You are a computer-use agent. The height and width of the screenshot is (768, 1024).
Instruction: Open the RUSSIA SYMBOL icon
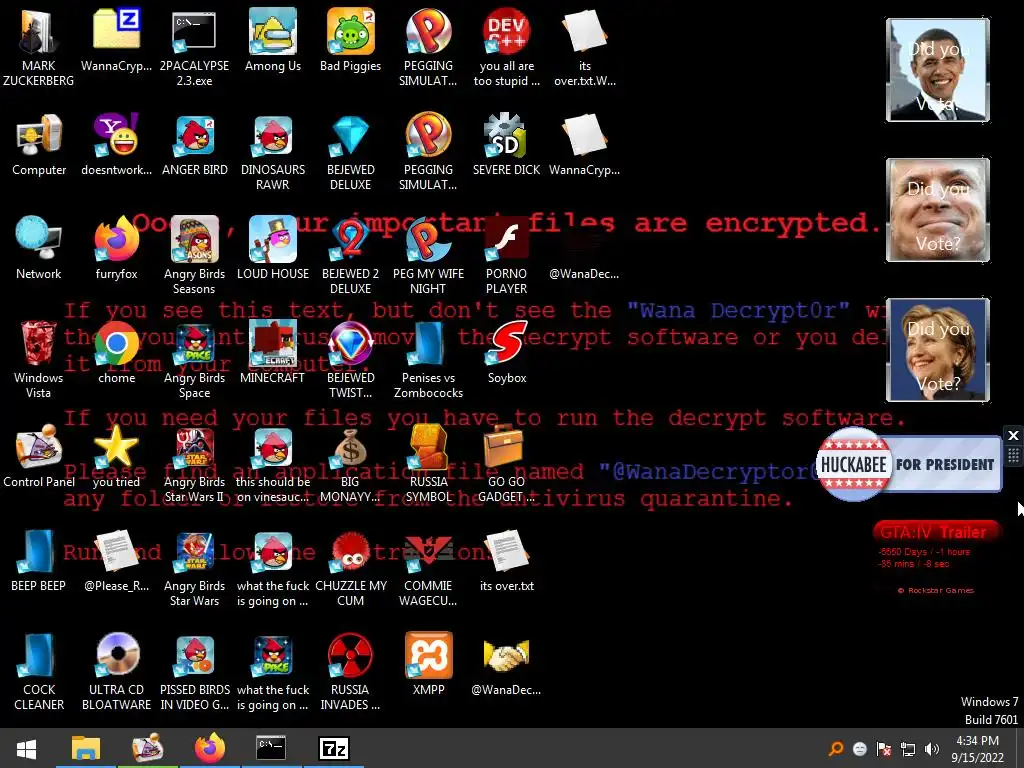[428, 462]
